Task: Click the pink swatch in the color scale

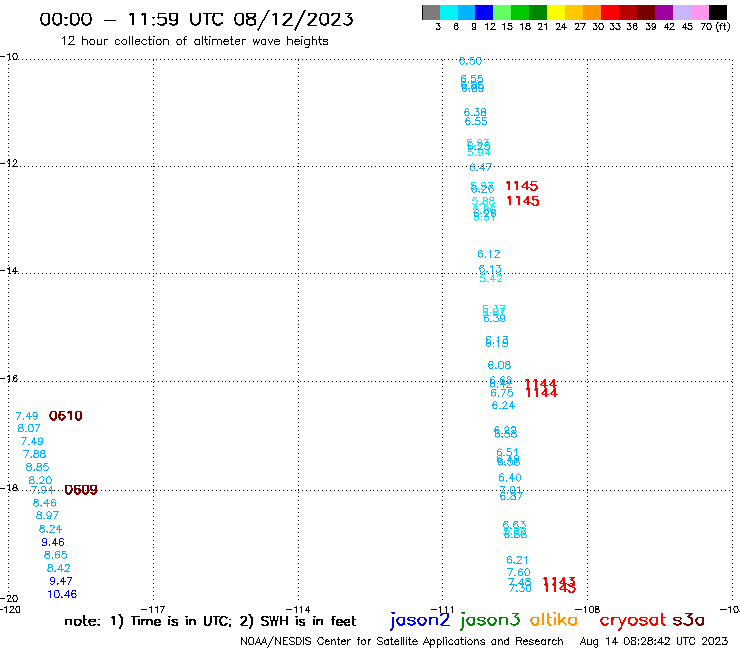Action: tap(699, 12)
